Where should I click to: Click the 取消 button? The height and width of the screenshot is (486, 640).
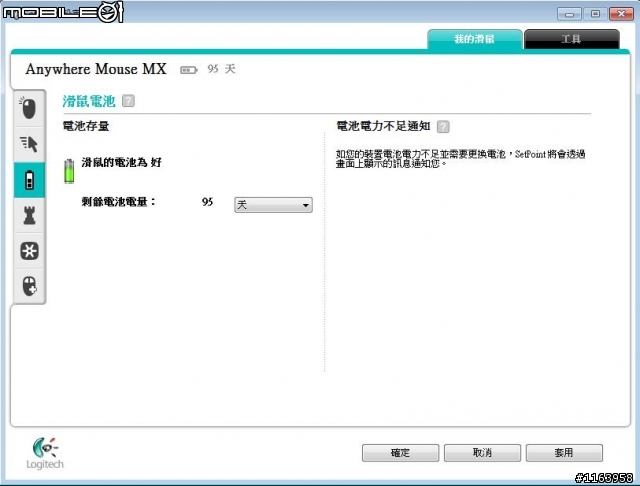pos(482,453)
